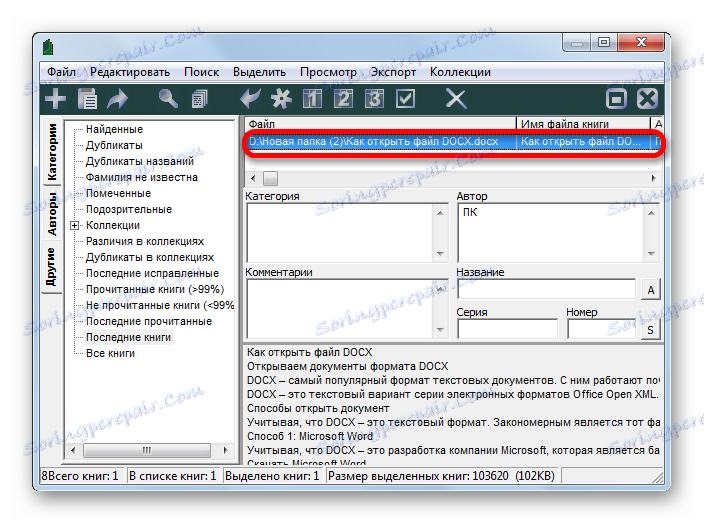
Task: Click the toolbar icon numbered 1
Action: click(312, 99)
